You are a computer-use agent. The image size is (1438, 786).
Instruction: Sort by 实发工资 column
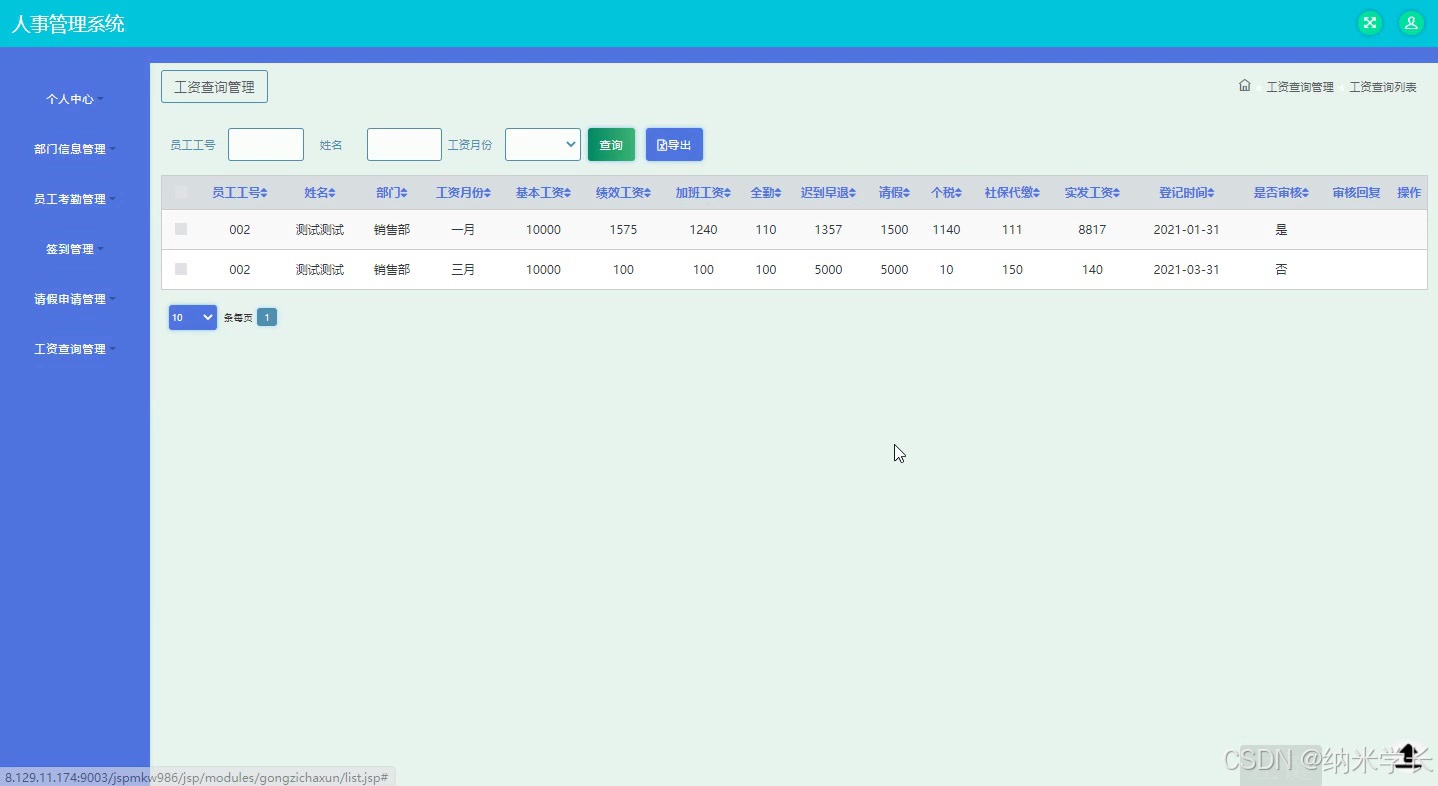tap(1093, 193)
